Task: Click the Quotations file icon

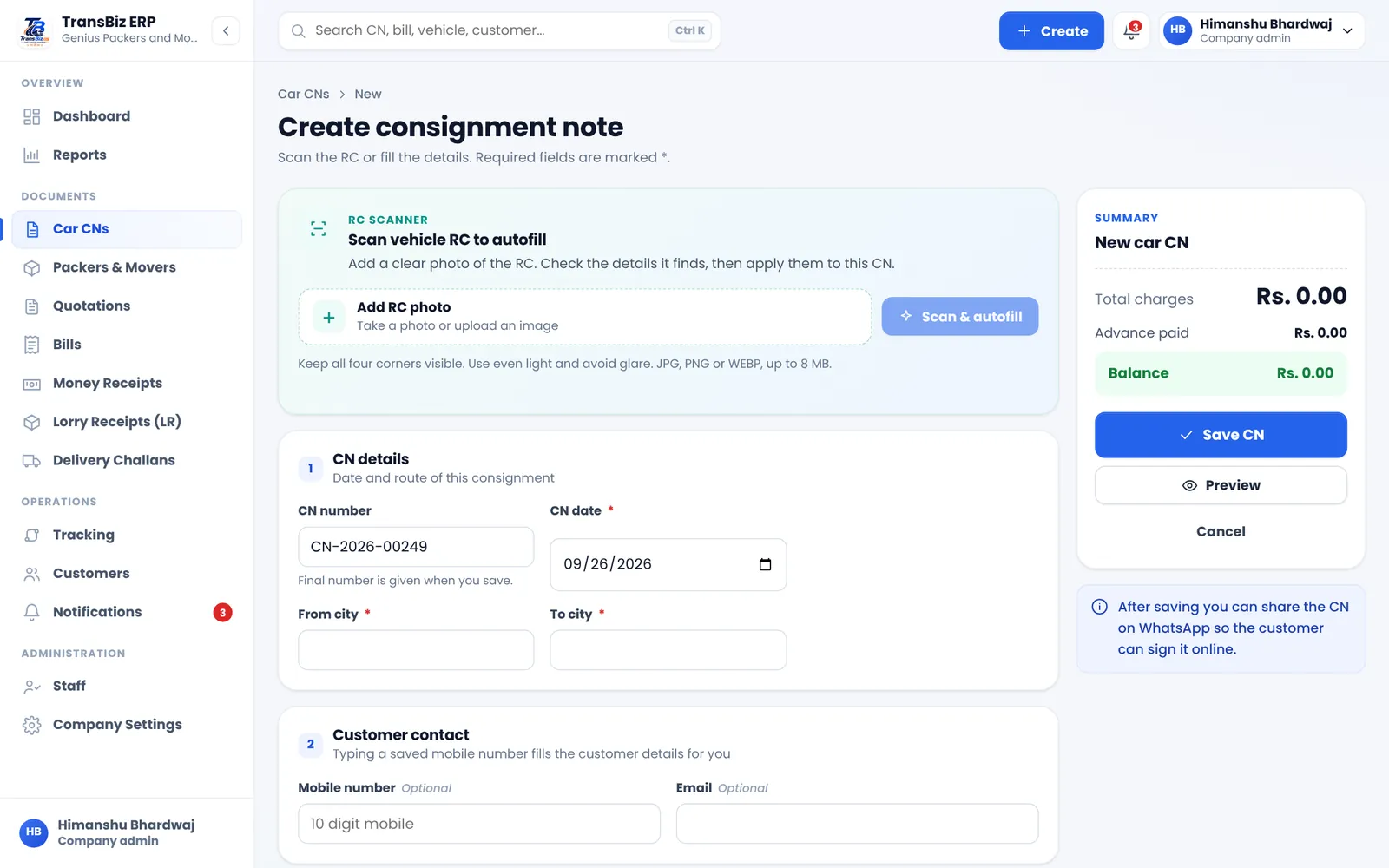Action: pyautogui.click(x=32, y=306)
